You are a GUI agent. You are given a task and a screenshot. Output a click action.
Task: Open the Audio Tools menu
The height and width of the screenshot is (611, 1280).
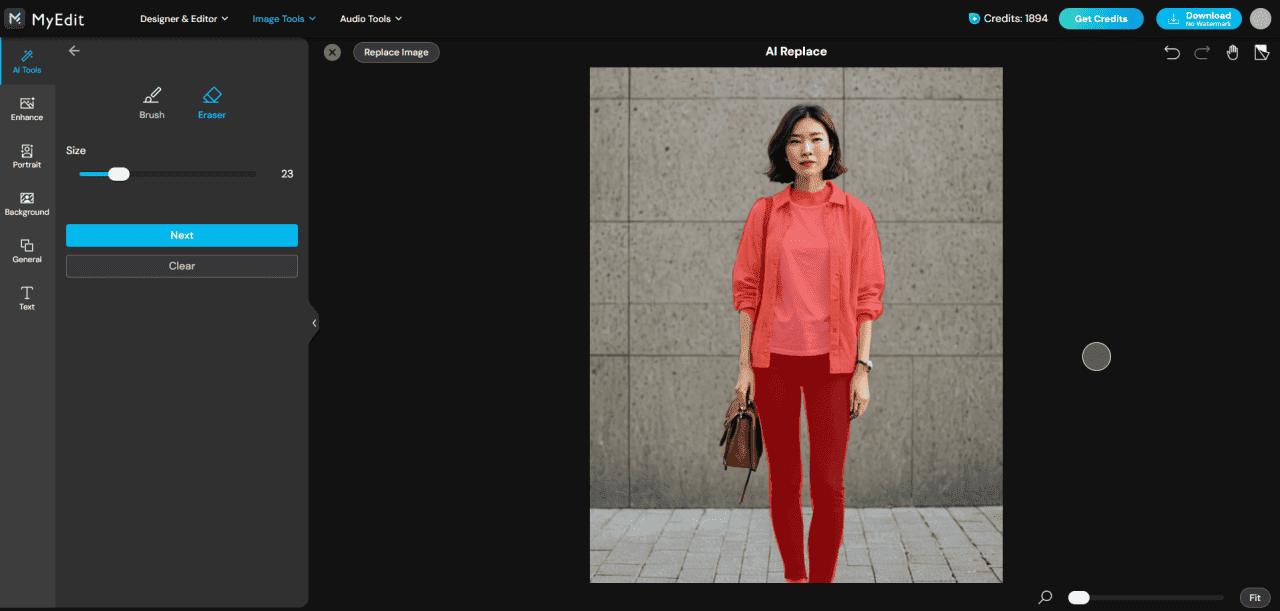(x=369, y=18)
